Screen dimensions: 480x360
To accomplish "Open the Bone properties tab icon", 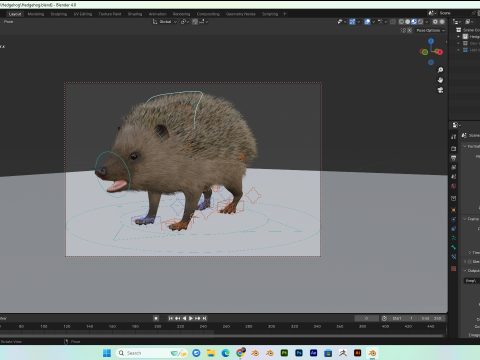I will click(x=454, y=247).
